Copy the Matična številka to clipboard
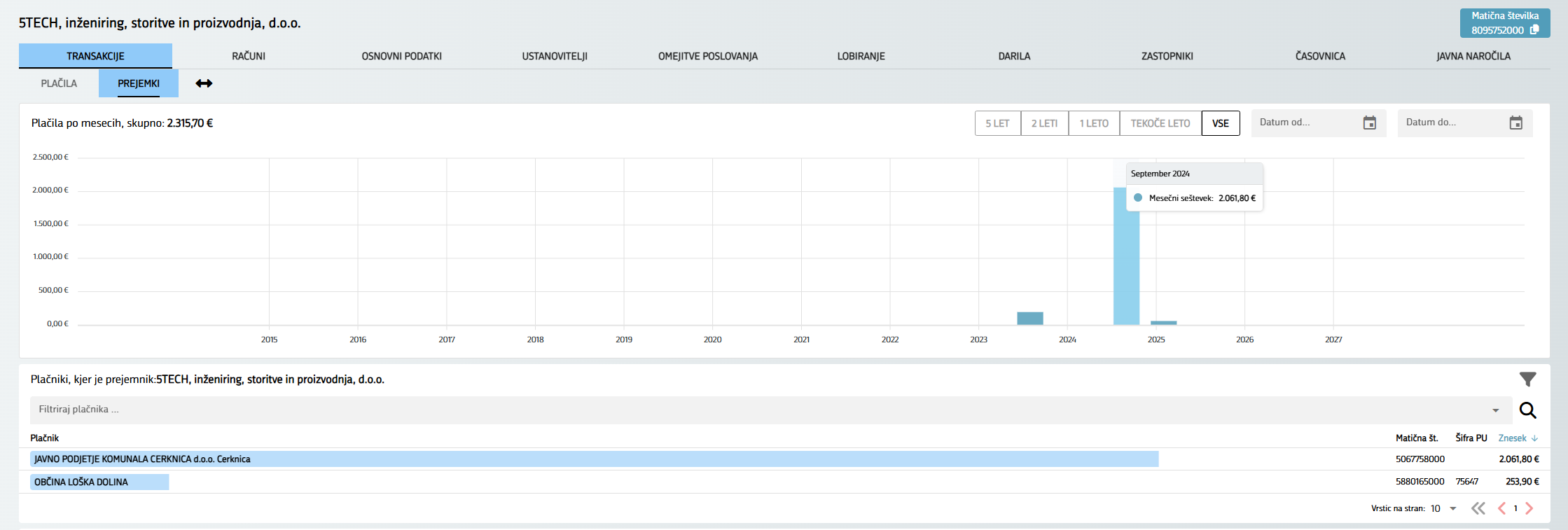This screenshot has height=530, width=1568. [1534, 30]
